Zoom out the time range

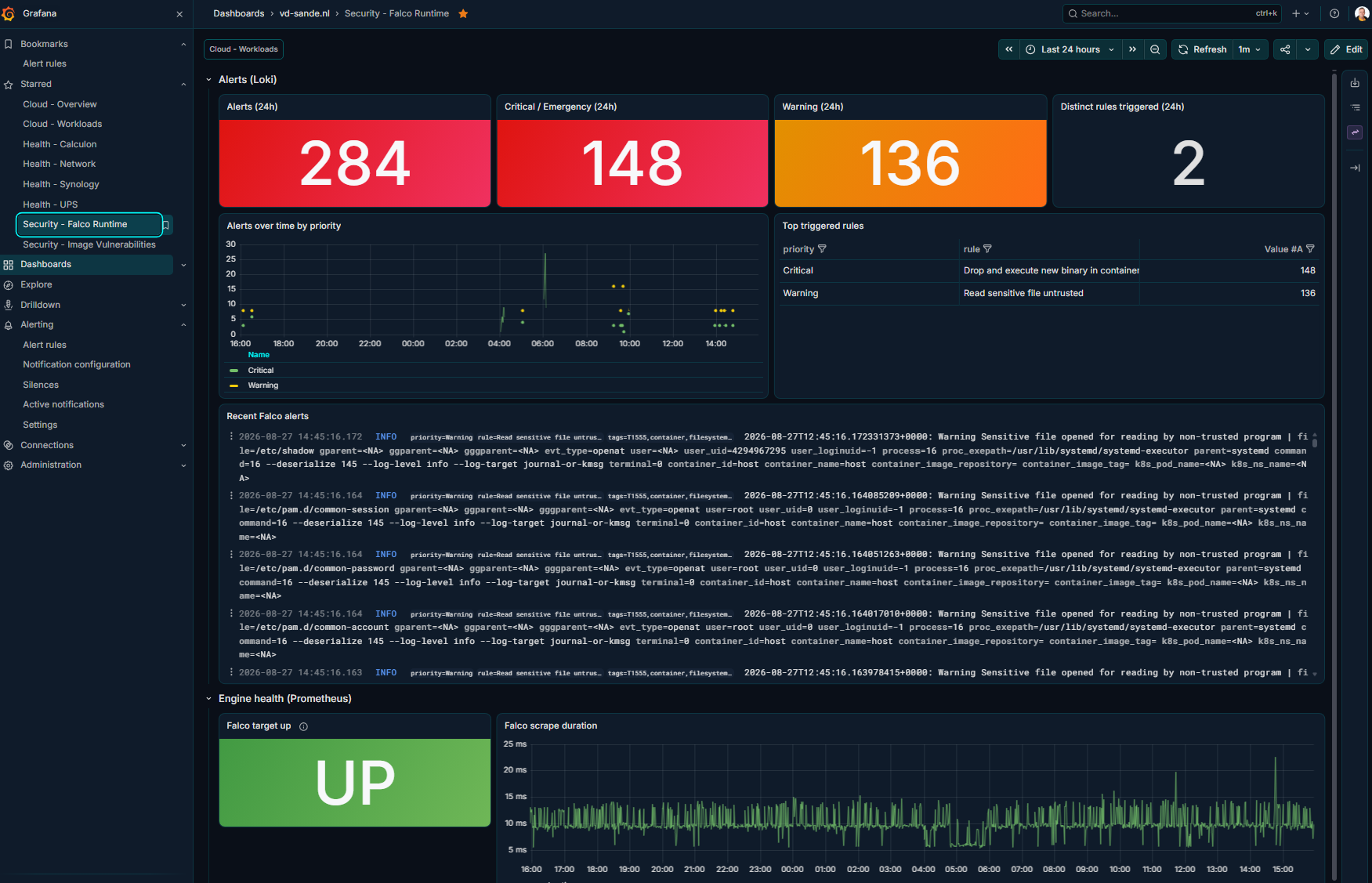pos(1155,49)
